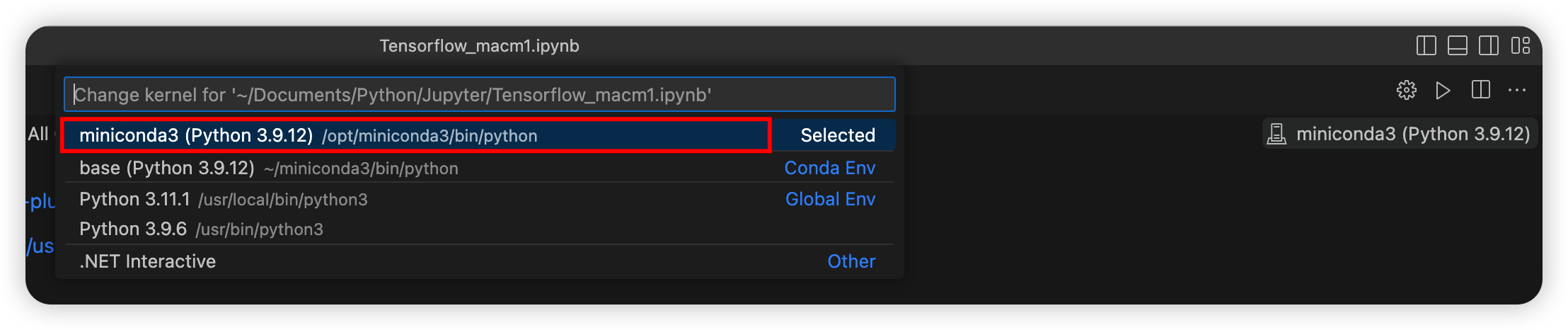Open the More Actions ellipsis menu
The width and height of the screenshot is (1568, 330).
point(1517,91)
